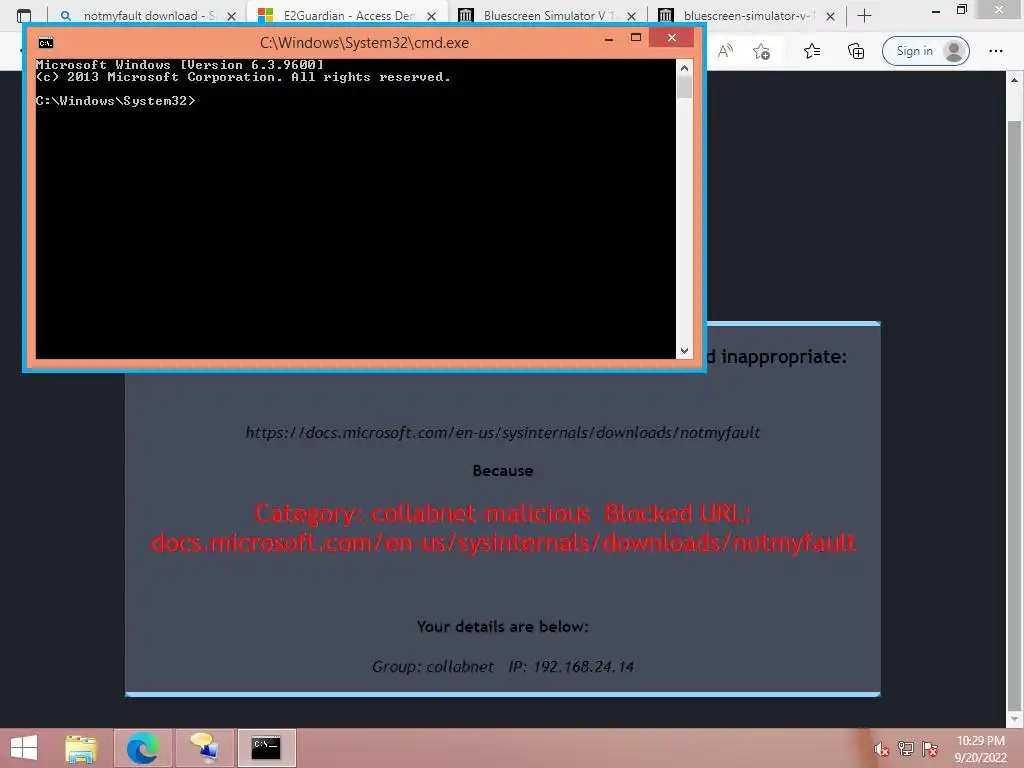Click the muted volume tray icon
The image size is (1024, 768).
tap(882, 749)
